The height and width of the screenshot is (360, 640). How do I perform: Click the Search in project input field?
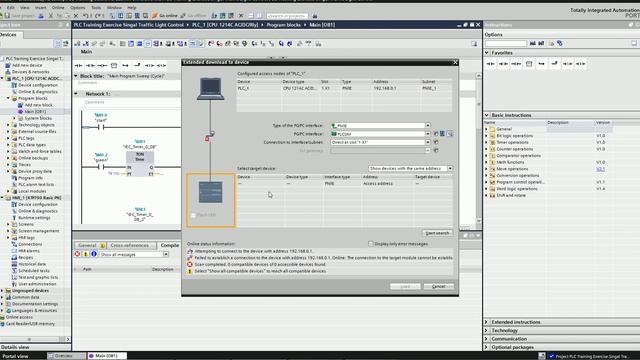point(287,16)
